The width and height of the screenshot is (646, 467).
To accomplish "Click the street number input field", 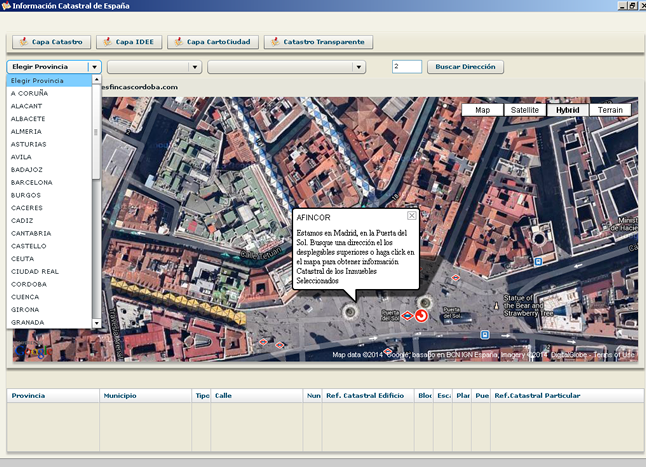I will pos(407,67).
